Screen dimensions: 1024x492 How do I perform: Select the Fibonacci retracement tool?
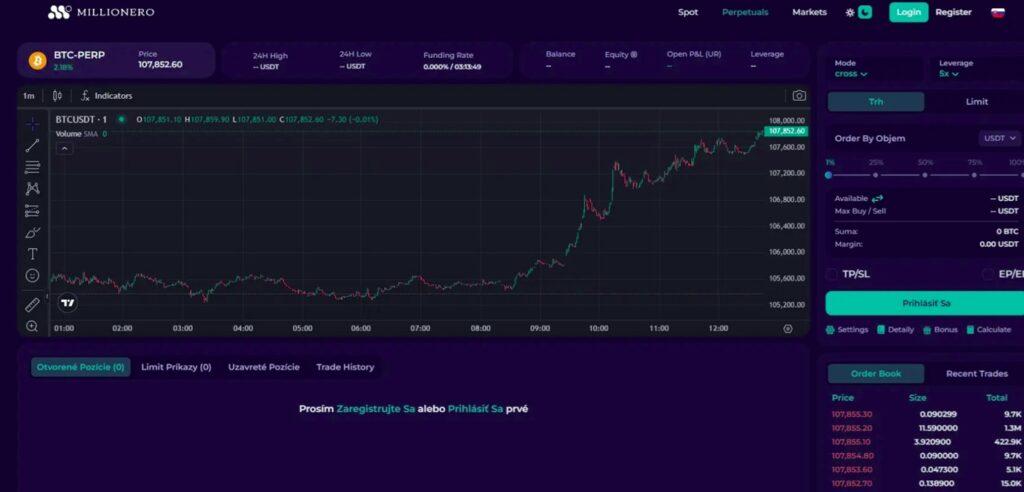pos(32,167)
